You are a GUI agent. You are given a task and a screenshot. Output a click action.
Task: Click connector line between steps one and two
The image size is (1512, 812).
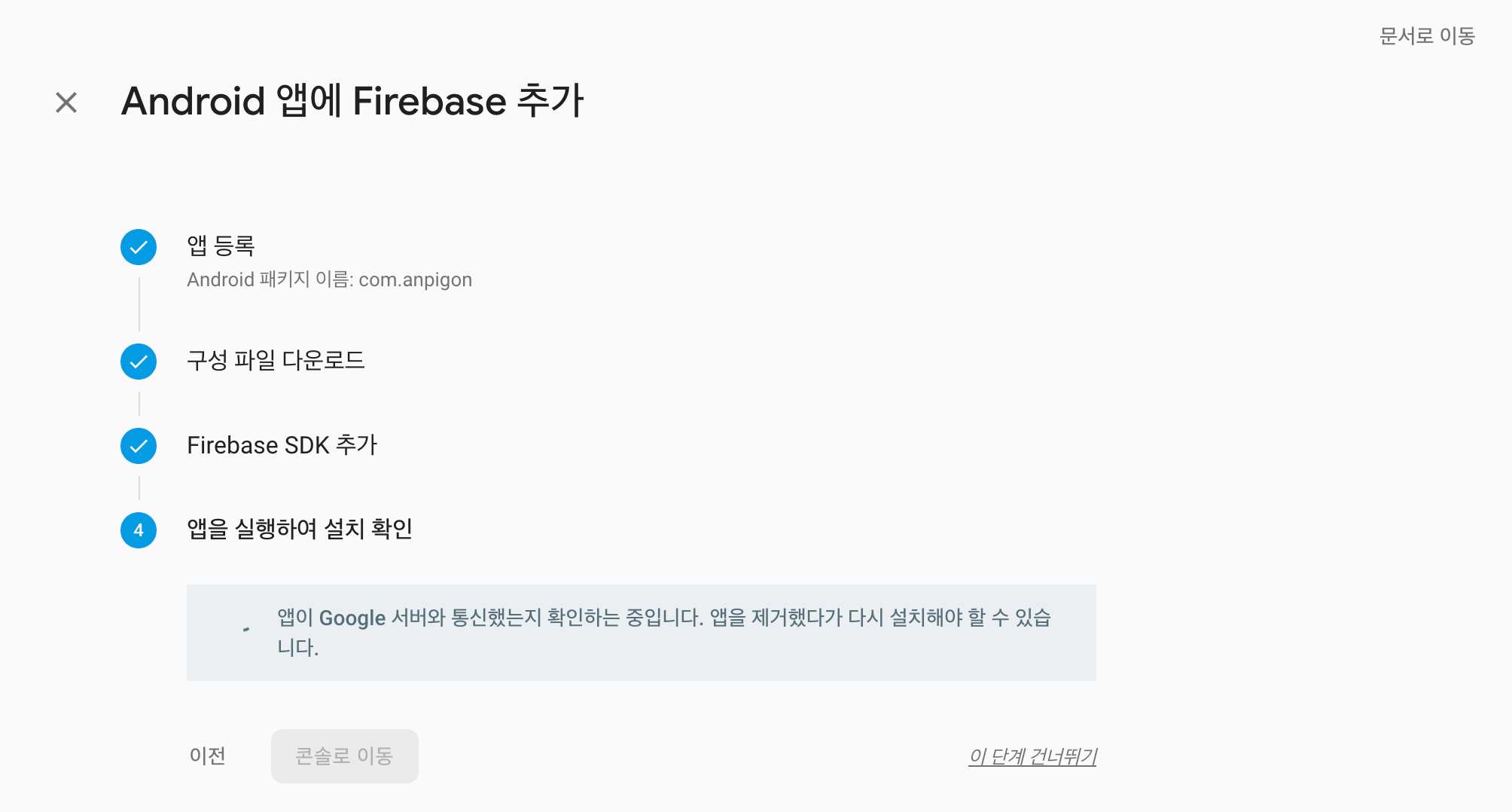[x=139, y=304]
